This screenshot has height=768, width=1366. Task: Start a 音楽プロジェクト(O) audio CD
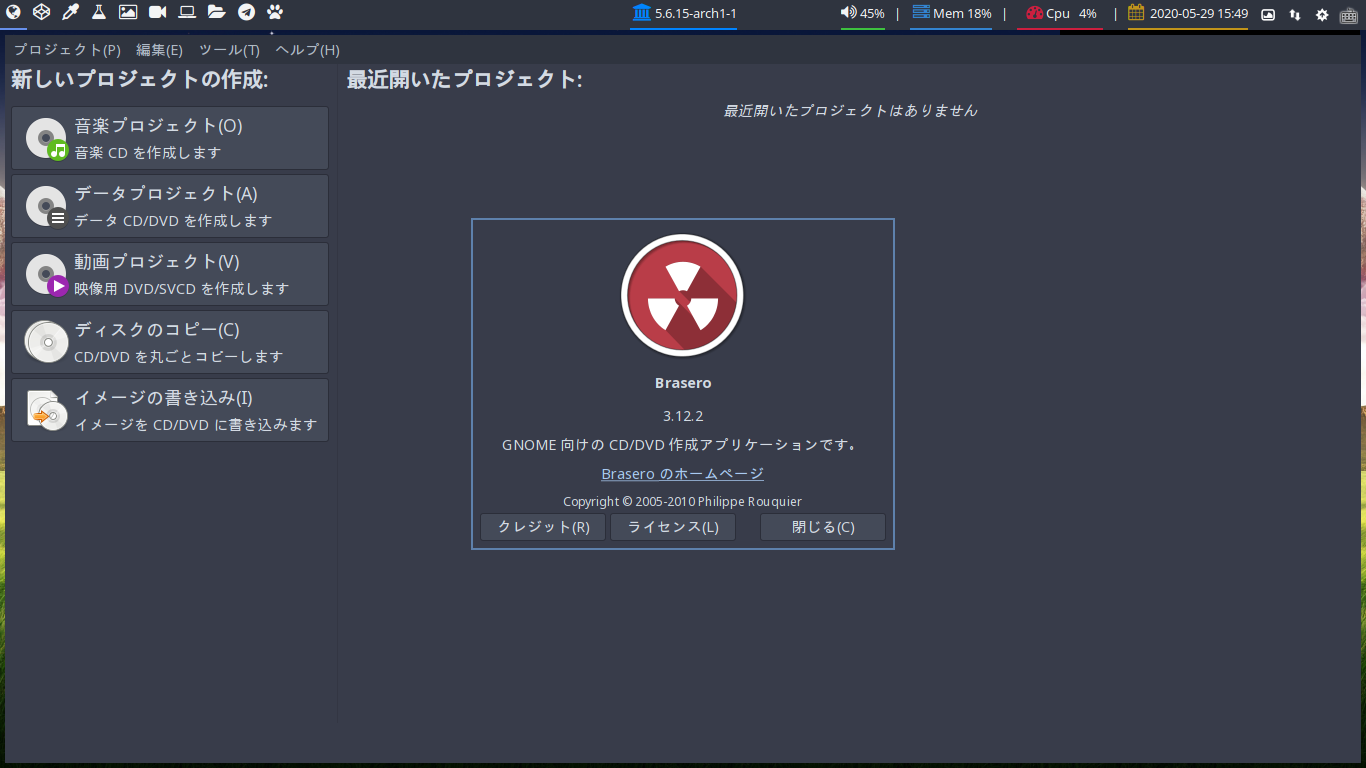pyautogui.click(x=170, y=138)
